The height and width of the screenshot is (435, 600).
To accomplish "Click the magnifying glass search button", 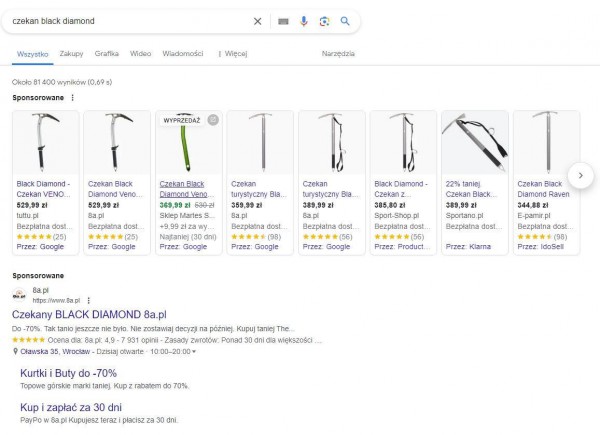I will [x=345, y=21].
